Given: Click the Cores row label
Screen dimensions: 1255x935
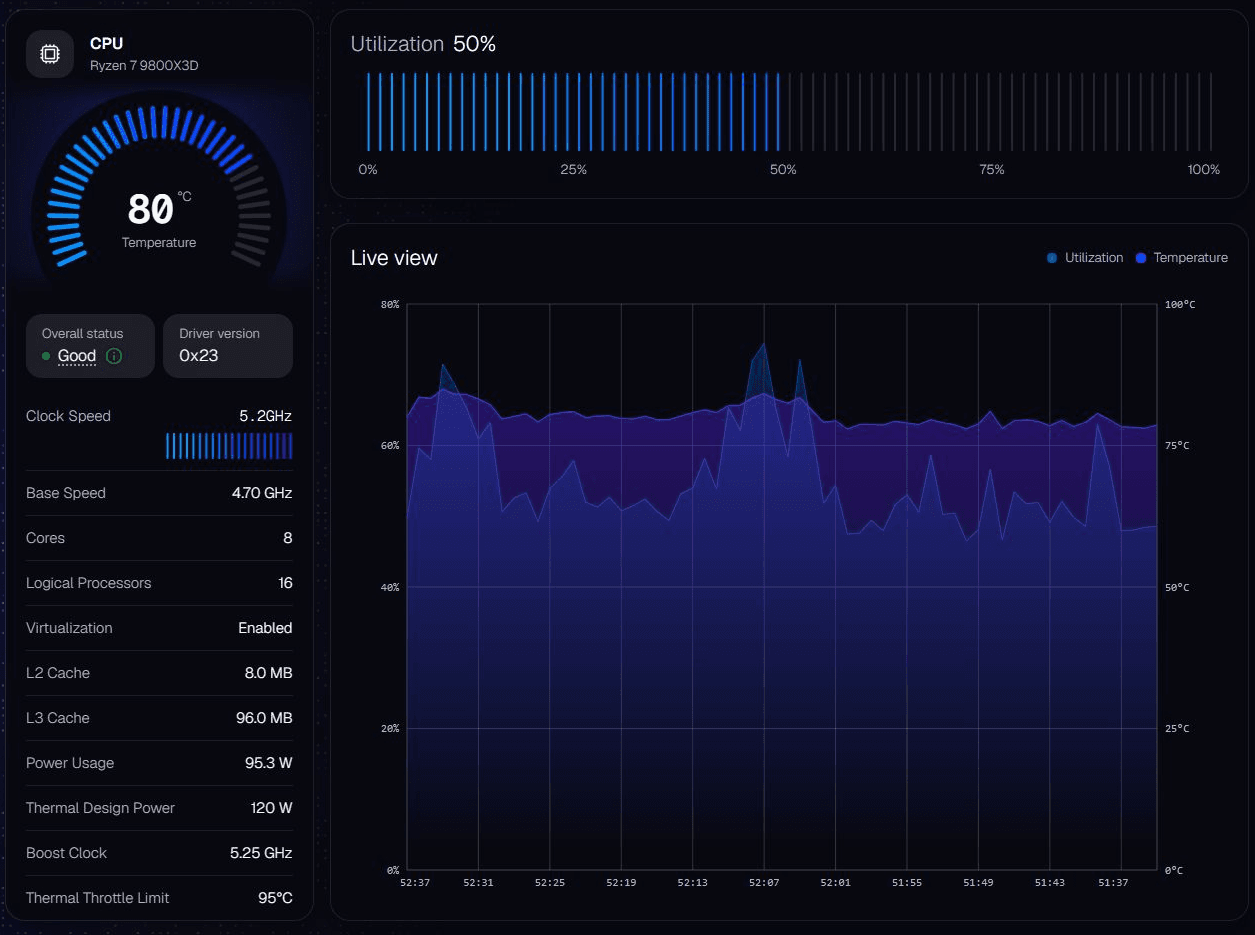Looking at the screenshot, I should (x=45, y=538).
